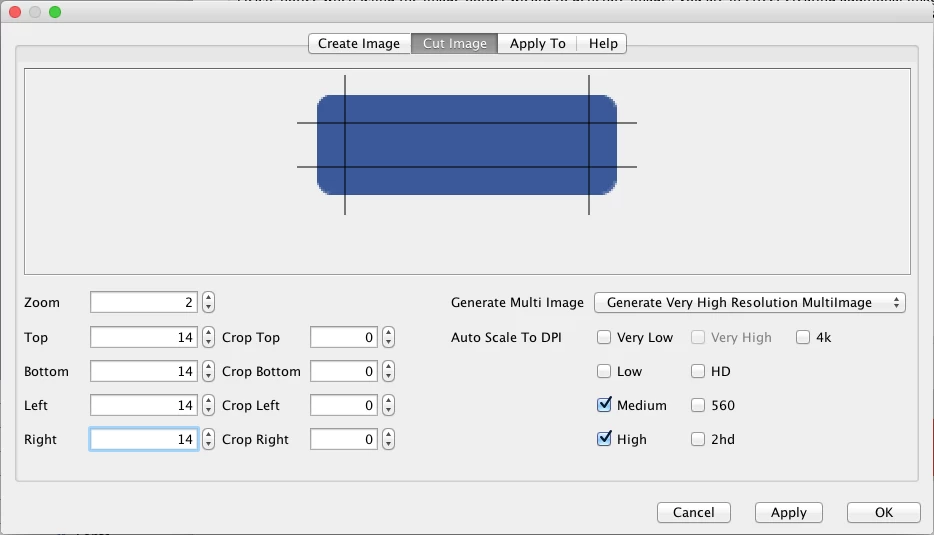Adjust the Zoom stepper arrows

(208, 302)
